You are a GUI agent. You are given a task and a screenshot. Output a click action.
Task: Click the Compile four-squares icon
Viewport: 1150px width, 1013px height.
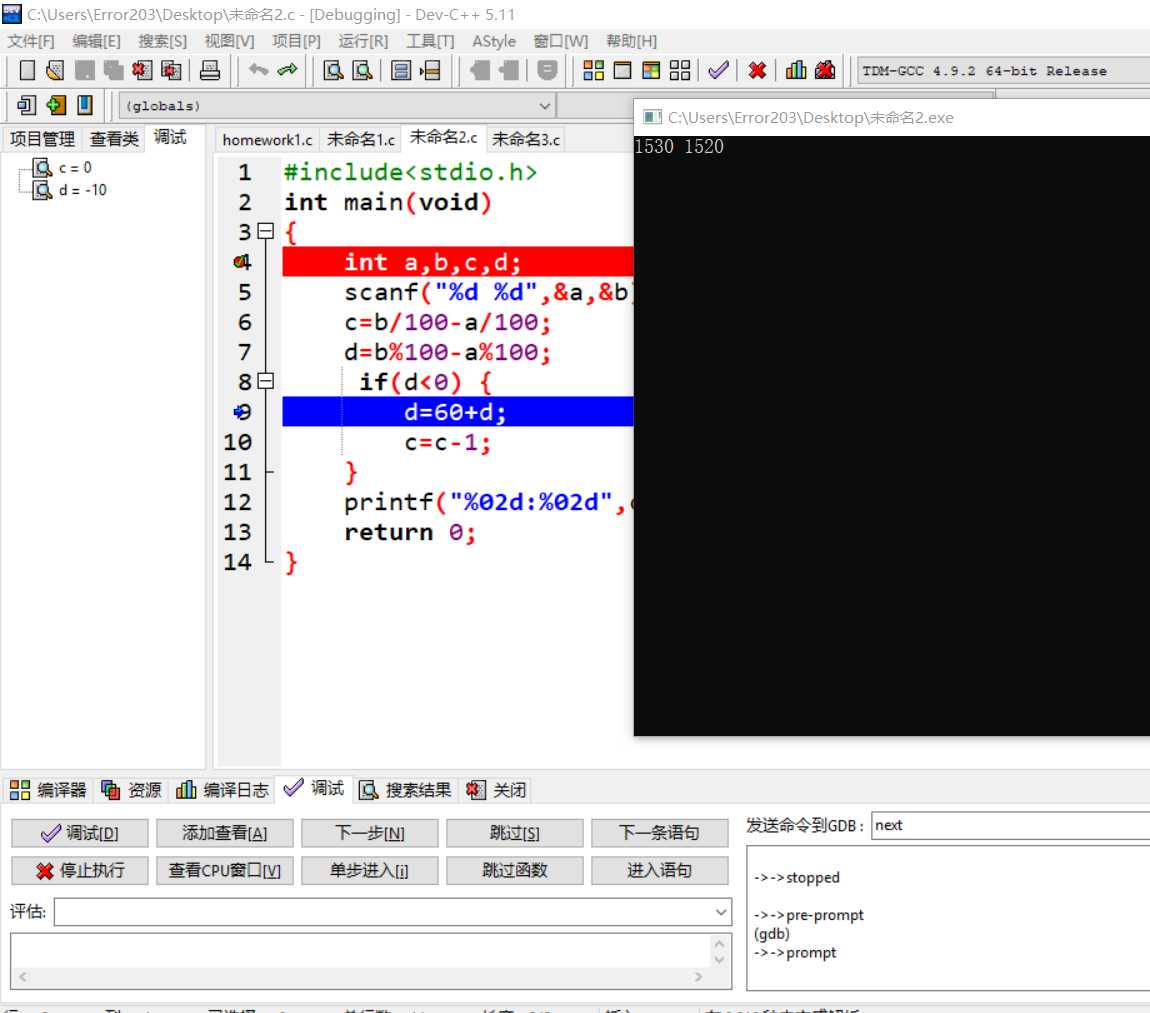tap(593, 70)
